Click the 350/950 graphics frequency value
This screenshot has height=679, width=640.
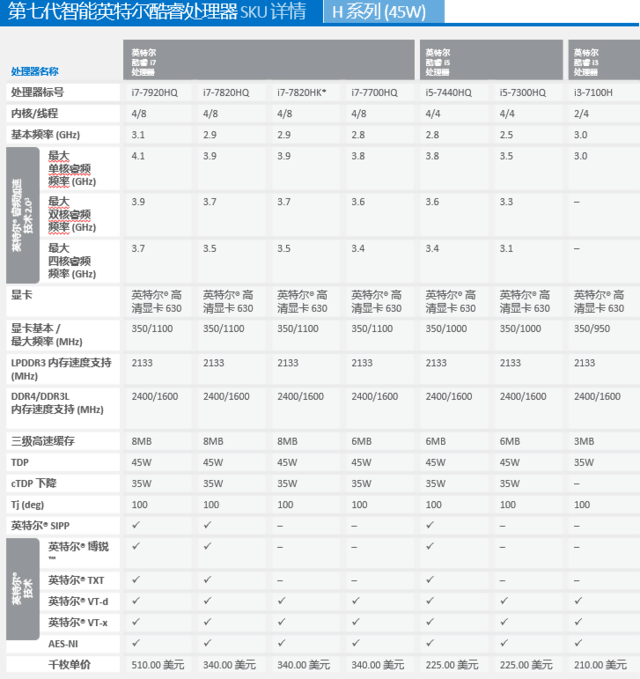592,329
